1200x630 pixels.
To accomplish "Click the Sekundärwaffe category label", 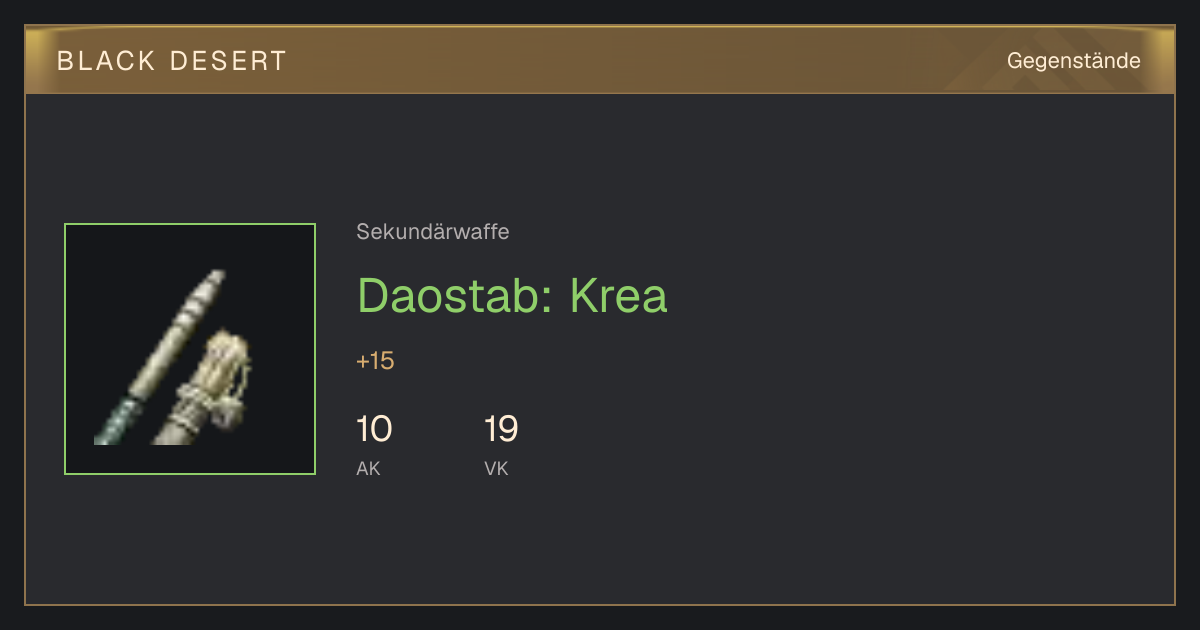I will pos(432,232).
